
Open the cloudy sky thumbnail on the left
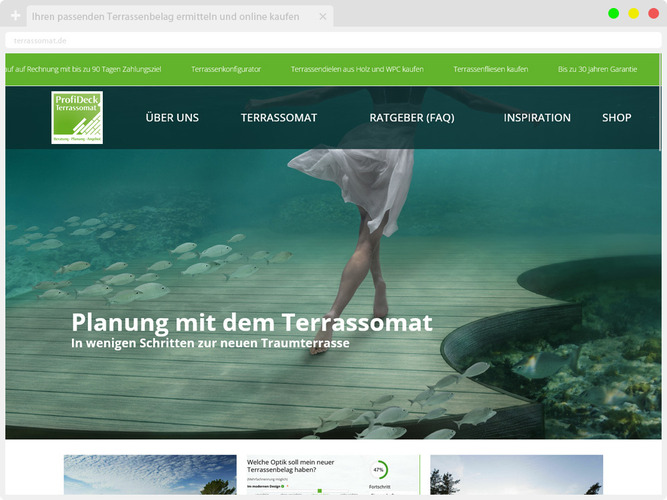(x=136, y=475)
